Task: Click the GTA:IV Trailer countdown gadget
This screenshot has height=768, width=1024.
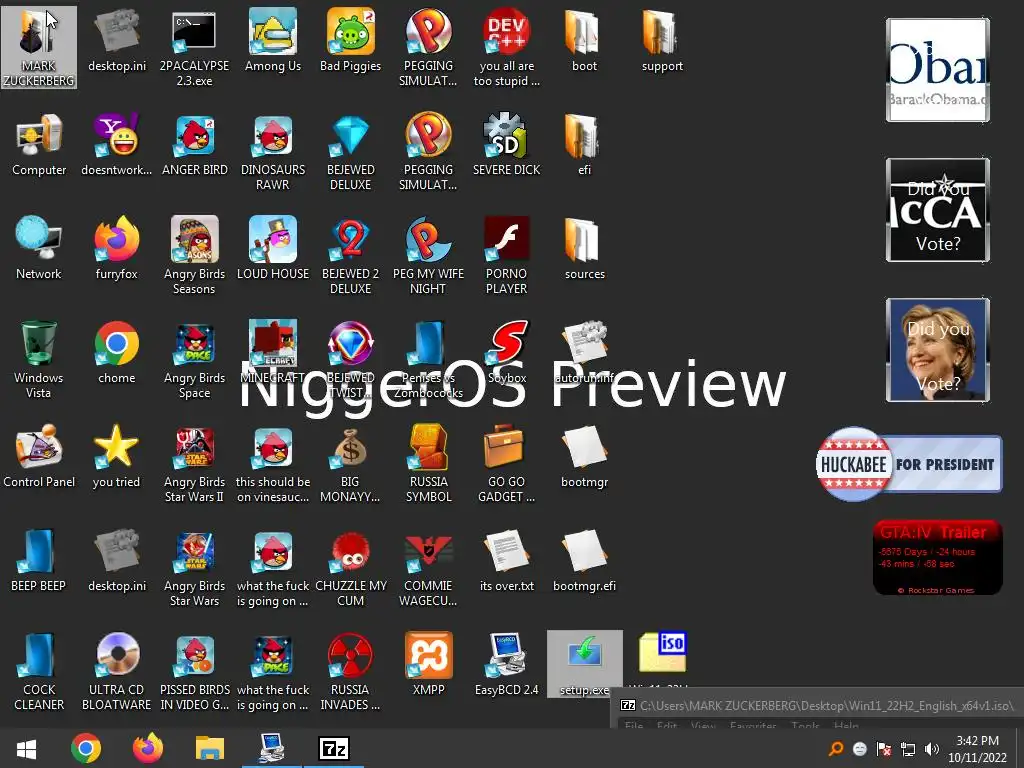Action: click(x=937, y=557)
